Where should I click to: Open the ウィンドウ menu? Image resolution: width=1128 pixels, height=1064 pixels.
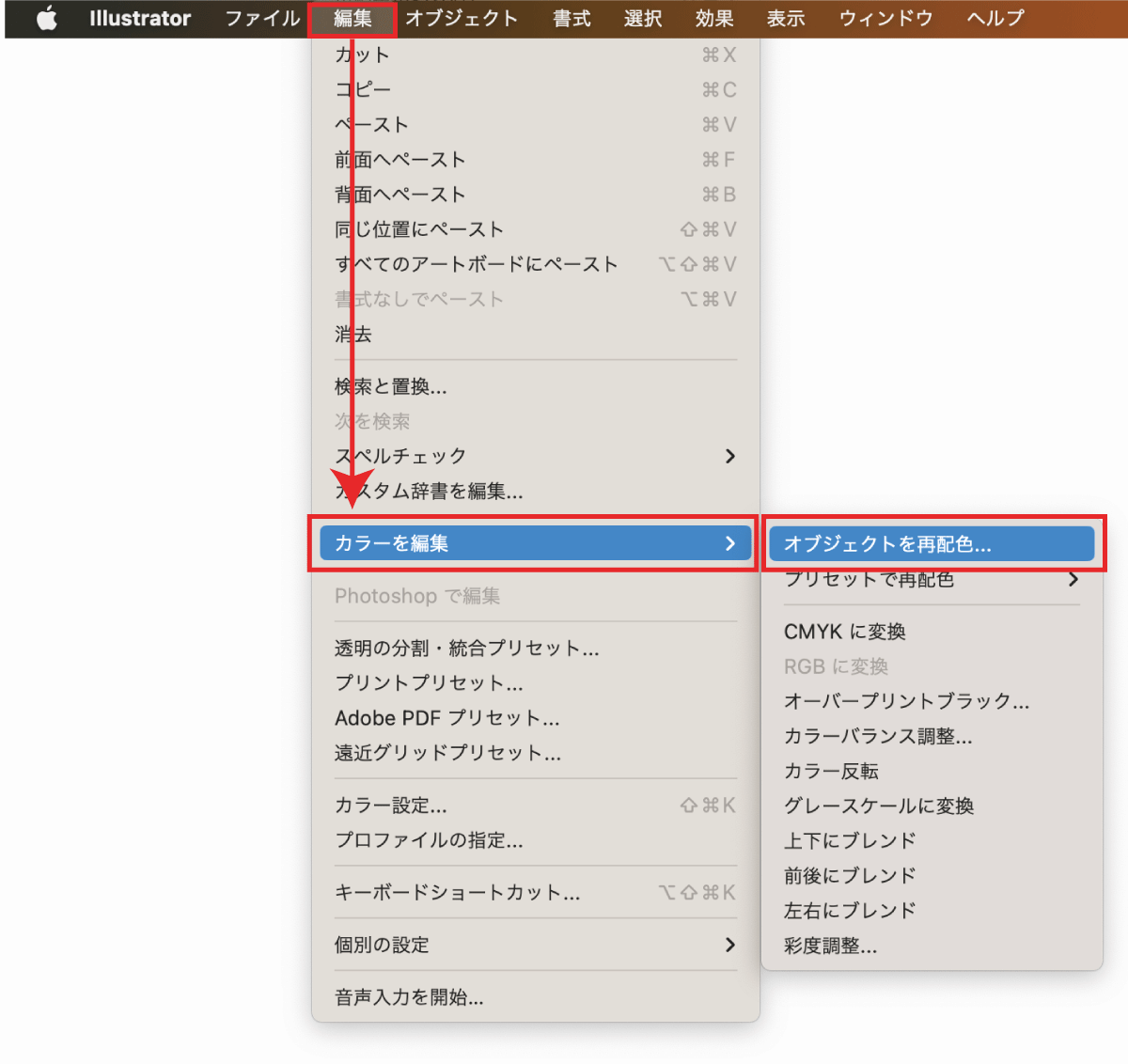pos(885,19)
